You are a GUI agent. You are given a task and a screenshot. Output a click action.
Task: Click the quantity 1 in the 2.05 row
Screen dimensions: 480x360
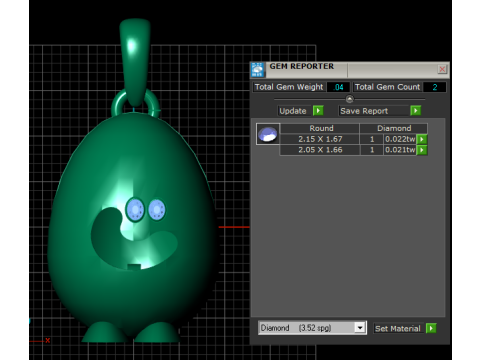pos(372,150)
